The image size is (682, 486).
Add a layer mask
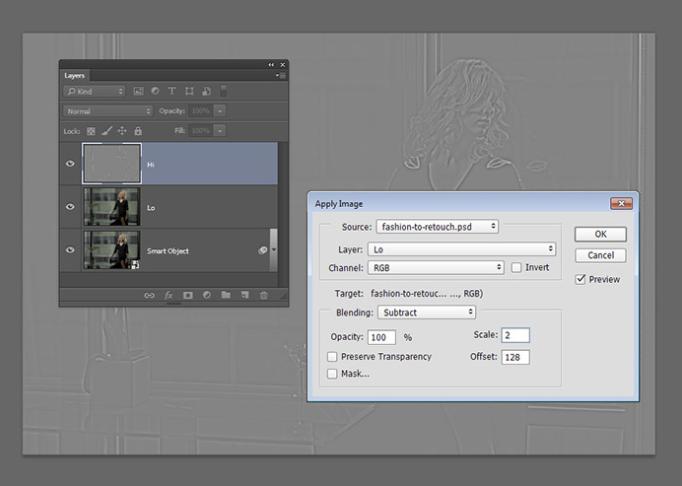pos(187,295)
